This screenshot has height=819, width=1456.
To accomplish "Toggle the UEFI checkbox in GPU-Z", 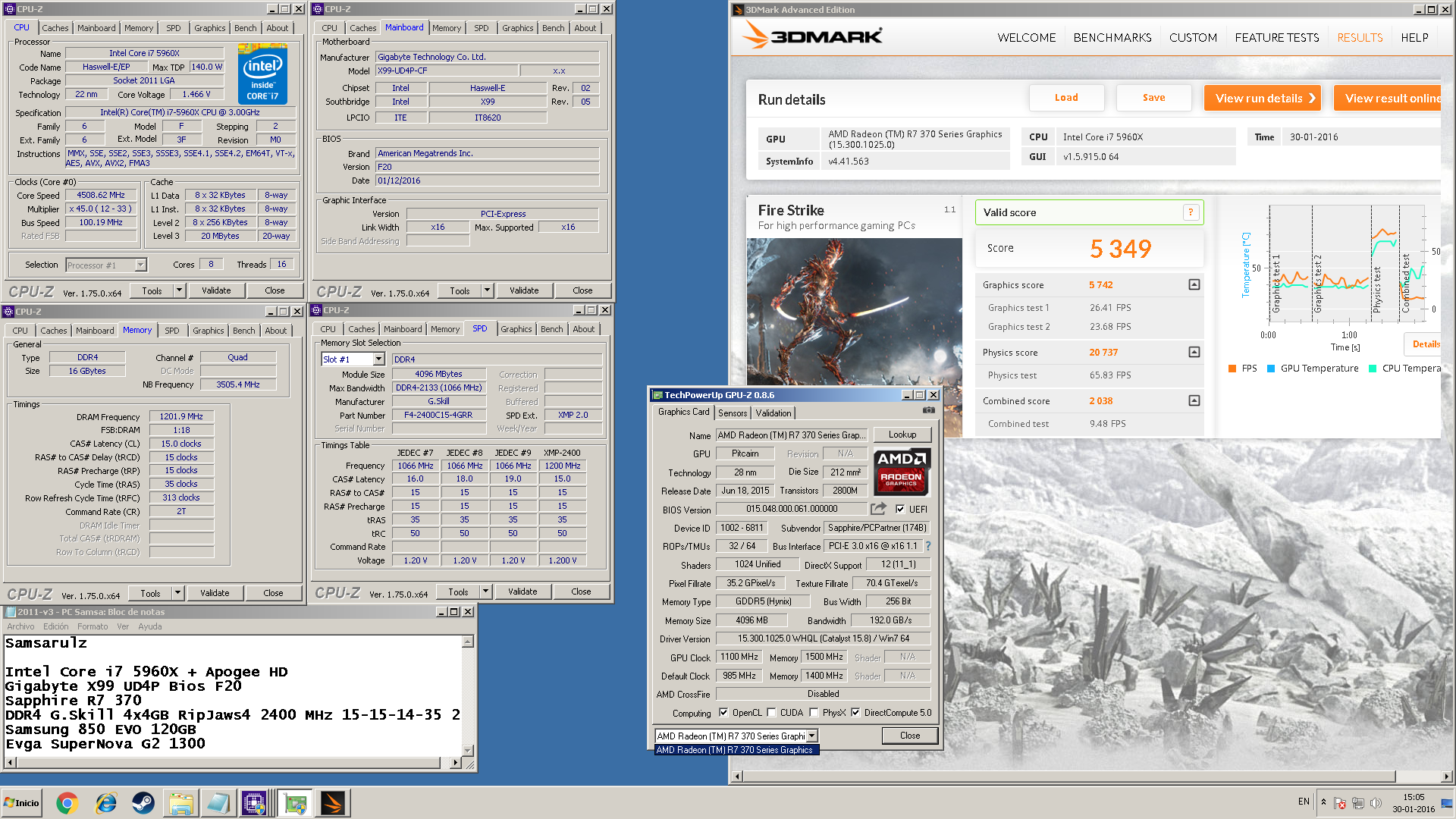I will pyautogui.click(x=900, y=509).
